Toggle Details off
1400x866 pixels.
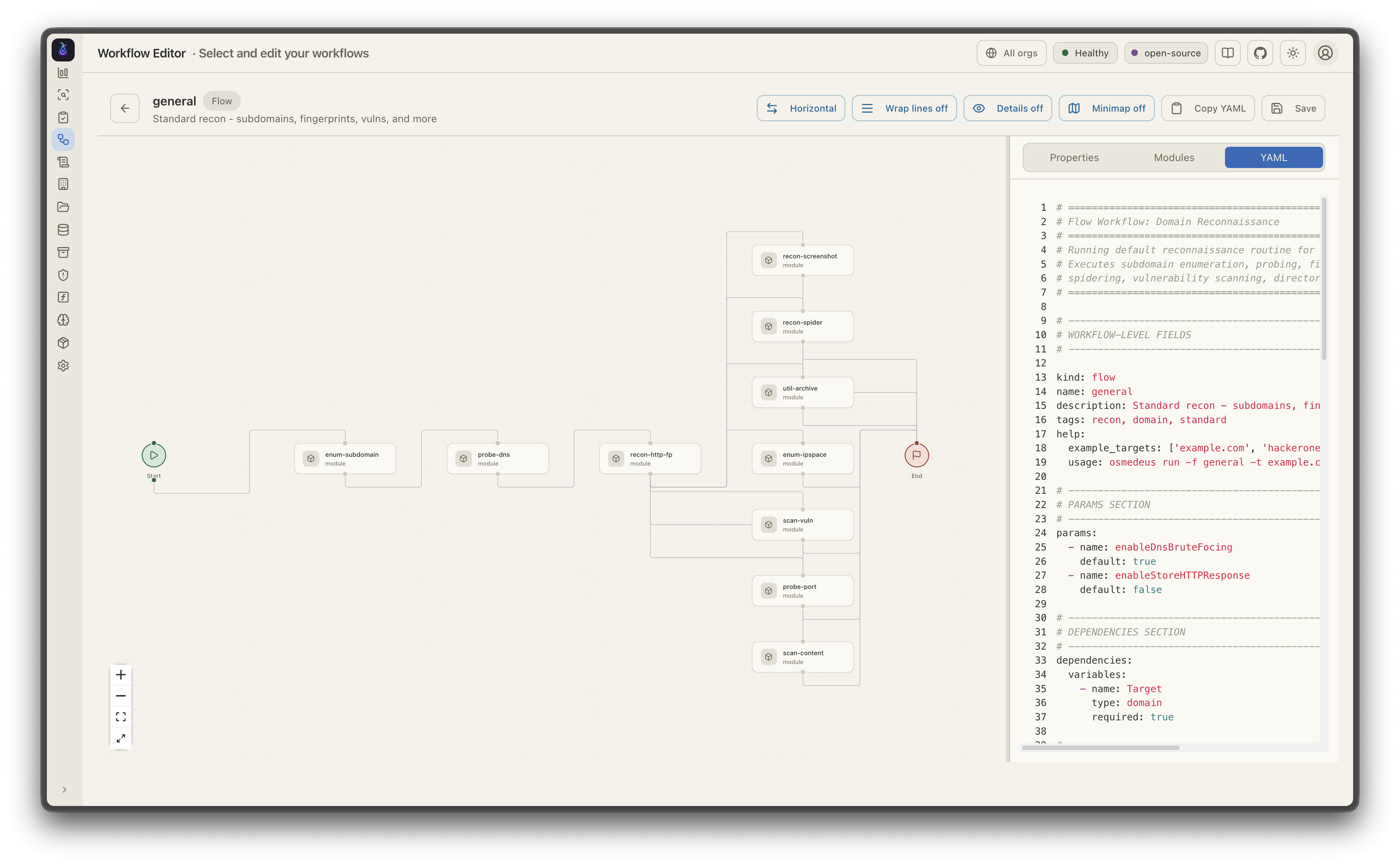coord(1008,108)
